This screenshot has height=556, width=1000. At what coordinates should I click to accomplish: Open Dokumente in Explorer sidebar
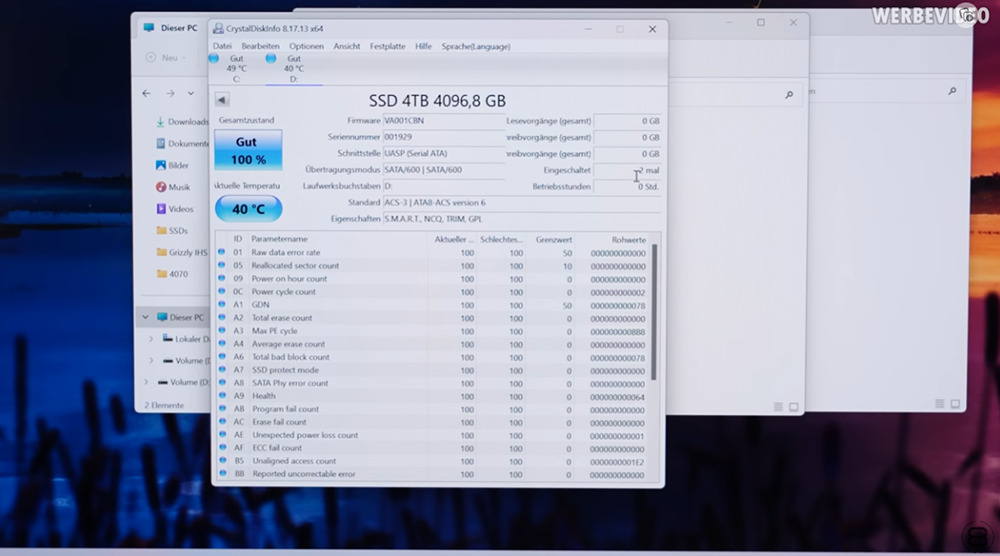(x=182, y=143)
